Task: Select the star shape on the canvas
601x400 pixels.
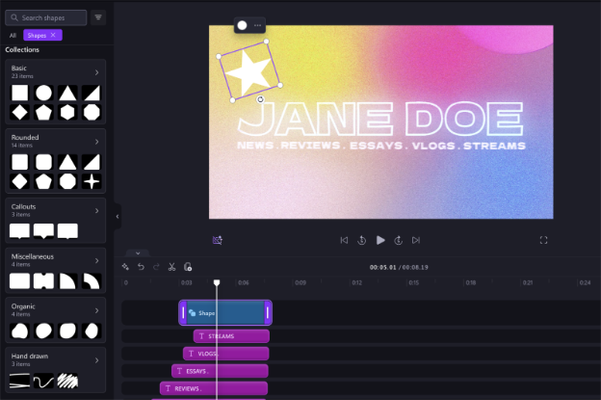Action: (x=249, y=71)
